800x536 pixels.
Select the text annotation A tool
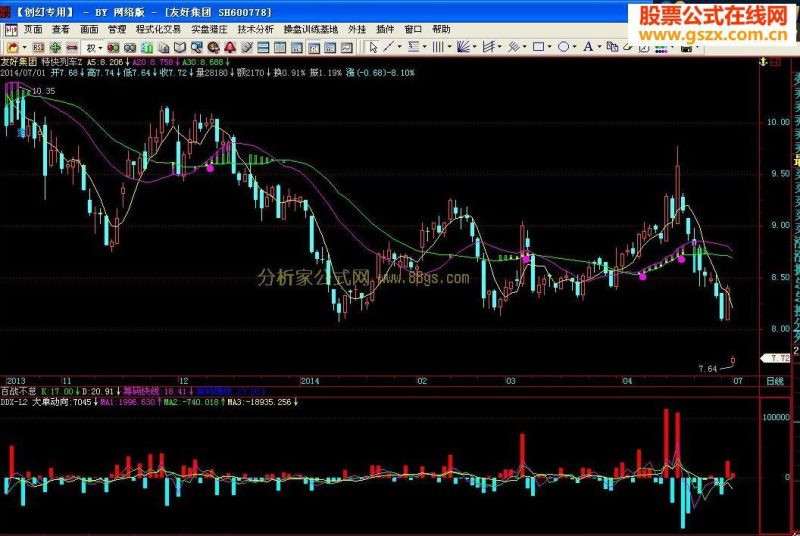[x=588, y=47]
